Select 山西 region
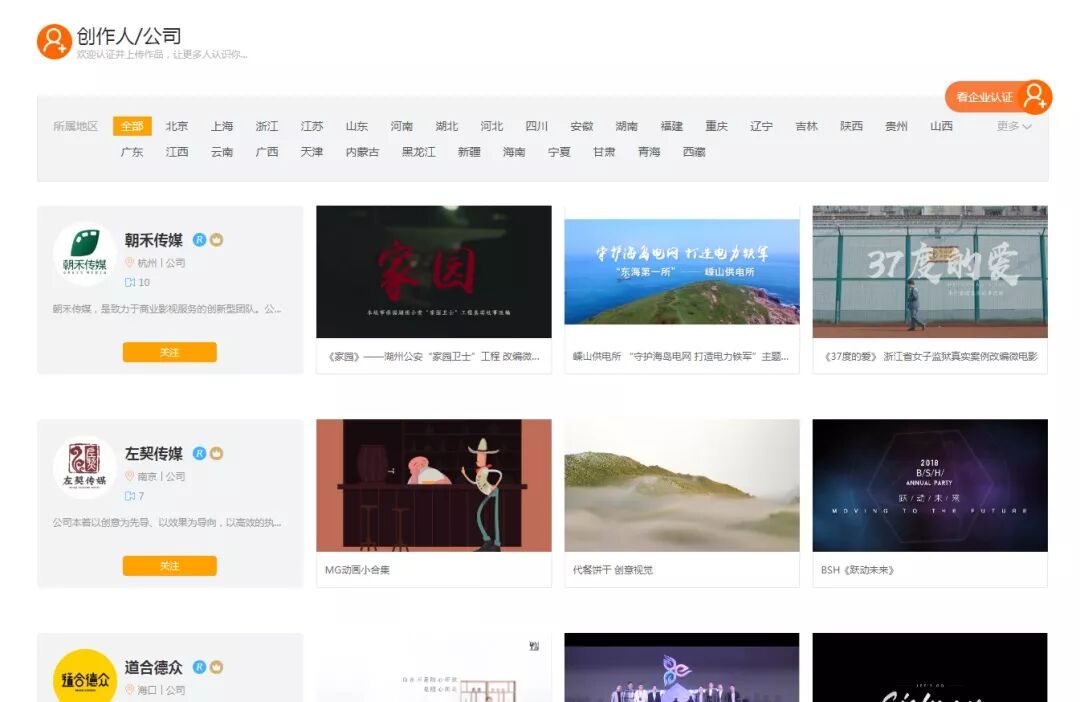The width and height of the screenshot is (1080, 702). (942, 126)
